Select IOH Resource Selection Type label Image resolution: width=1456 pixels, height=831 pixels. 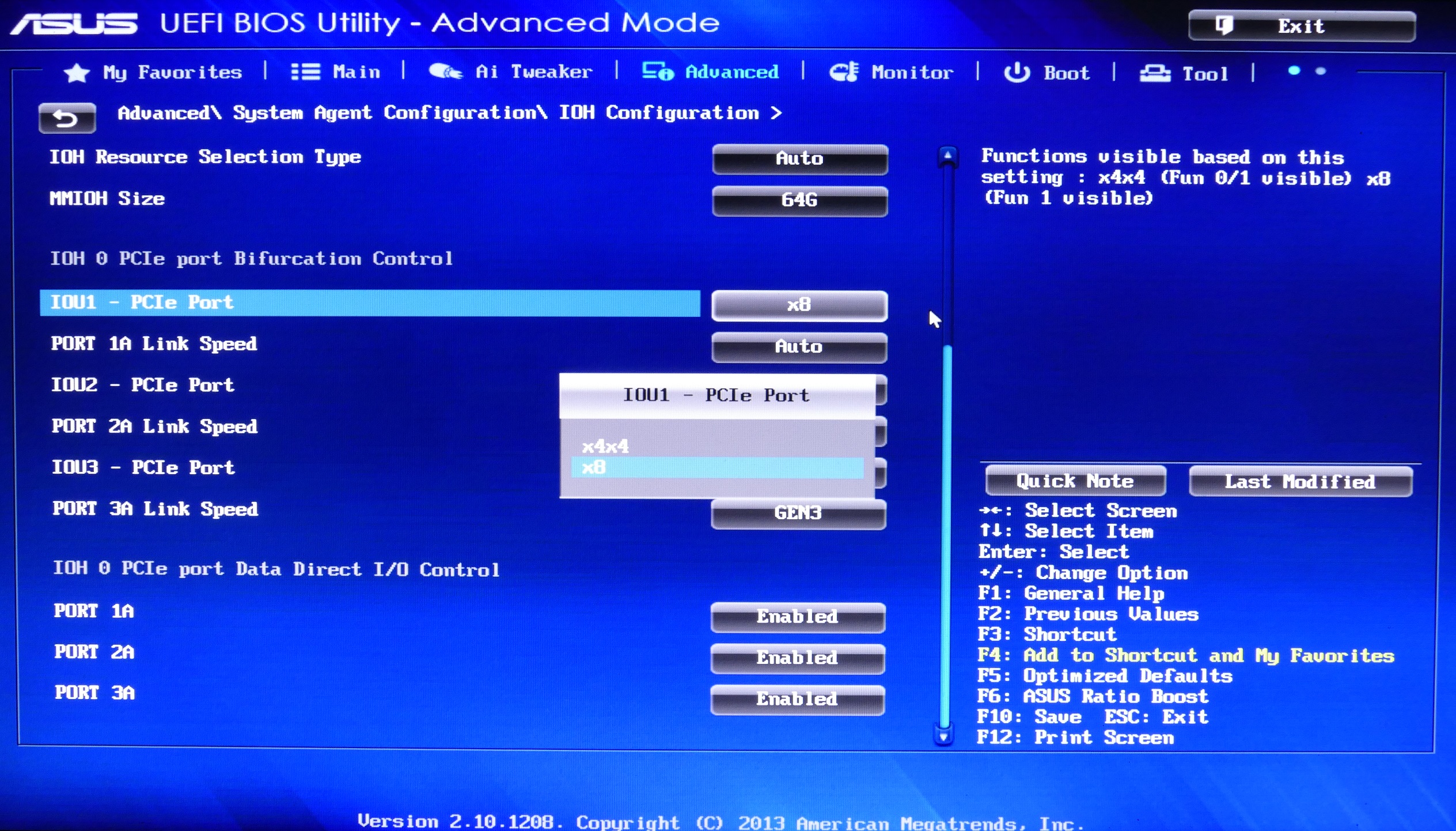pos(205,157)
